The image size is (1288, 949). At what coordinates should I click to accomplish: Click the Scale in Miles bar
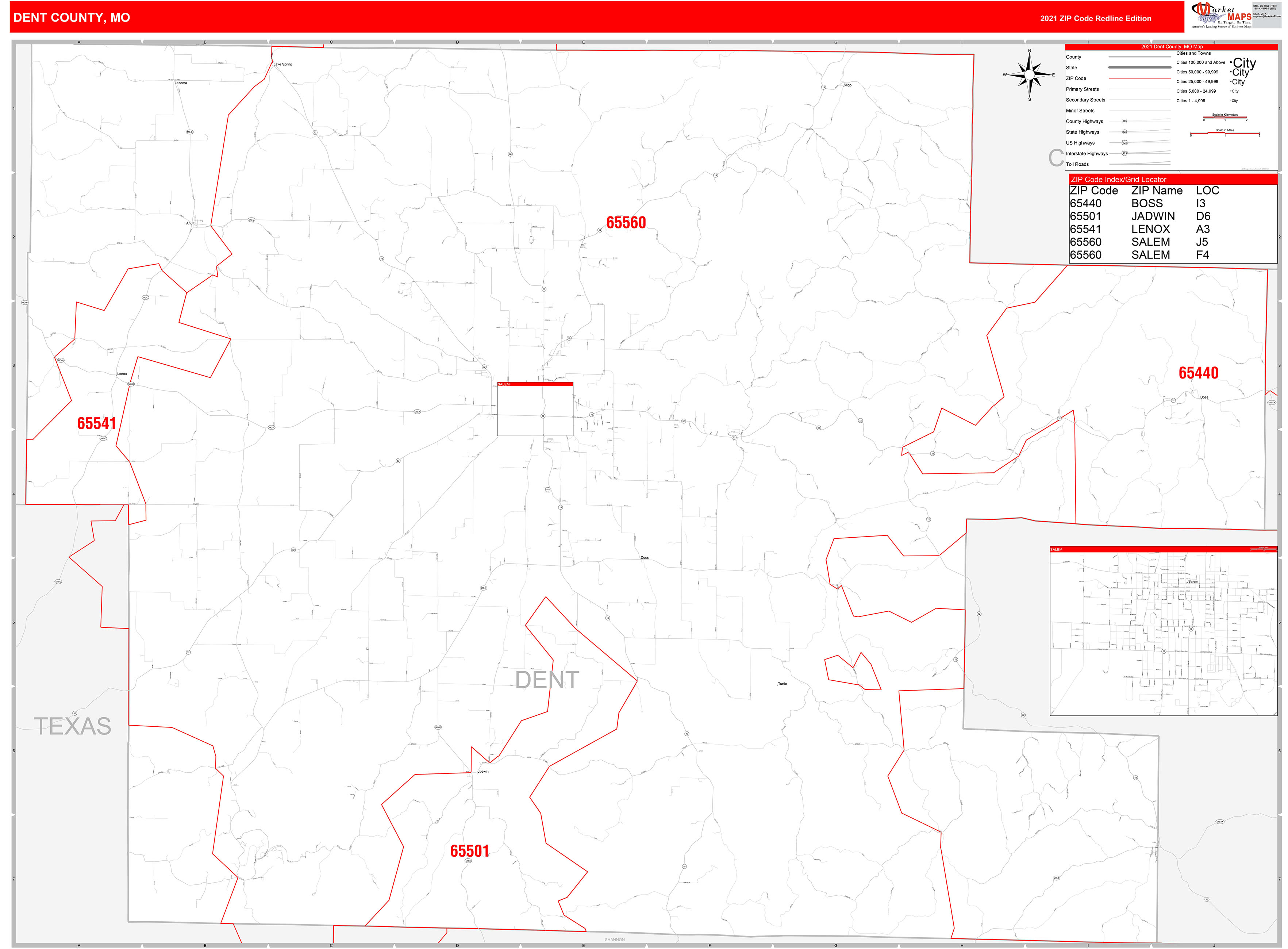coord(1225,133)
